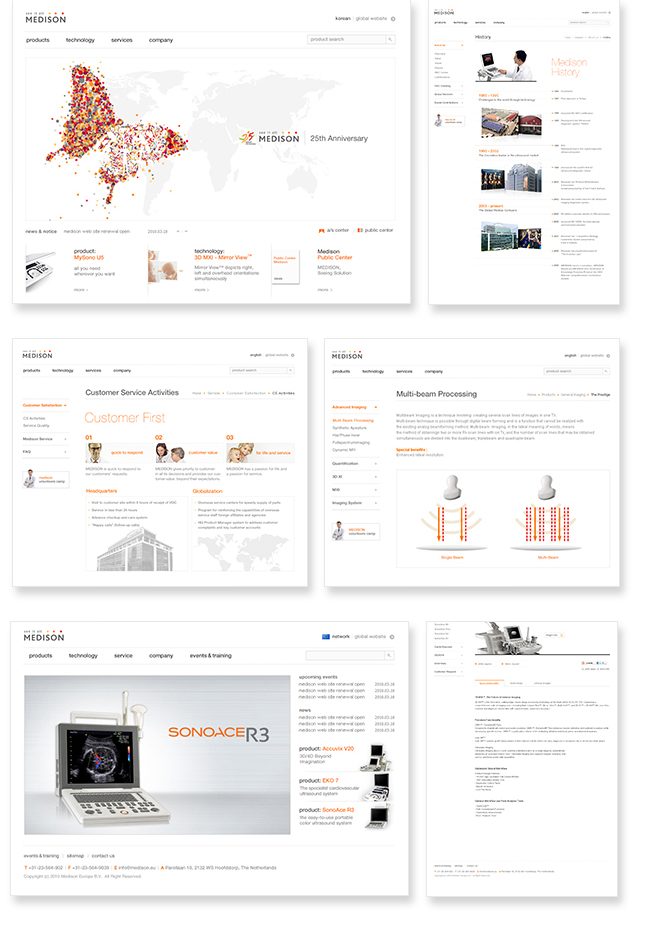650x945 pixels.
Task: Click the contact us footer link
Action: [x=103, y=856]
